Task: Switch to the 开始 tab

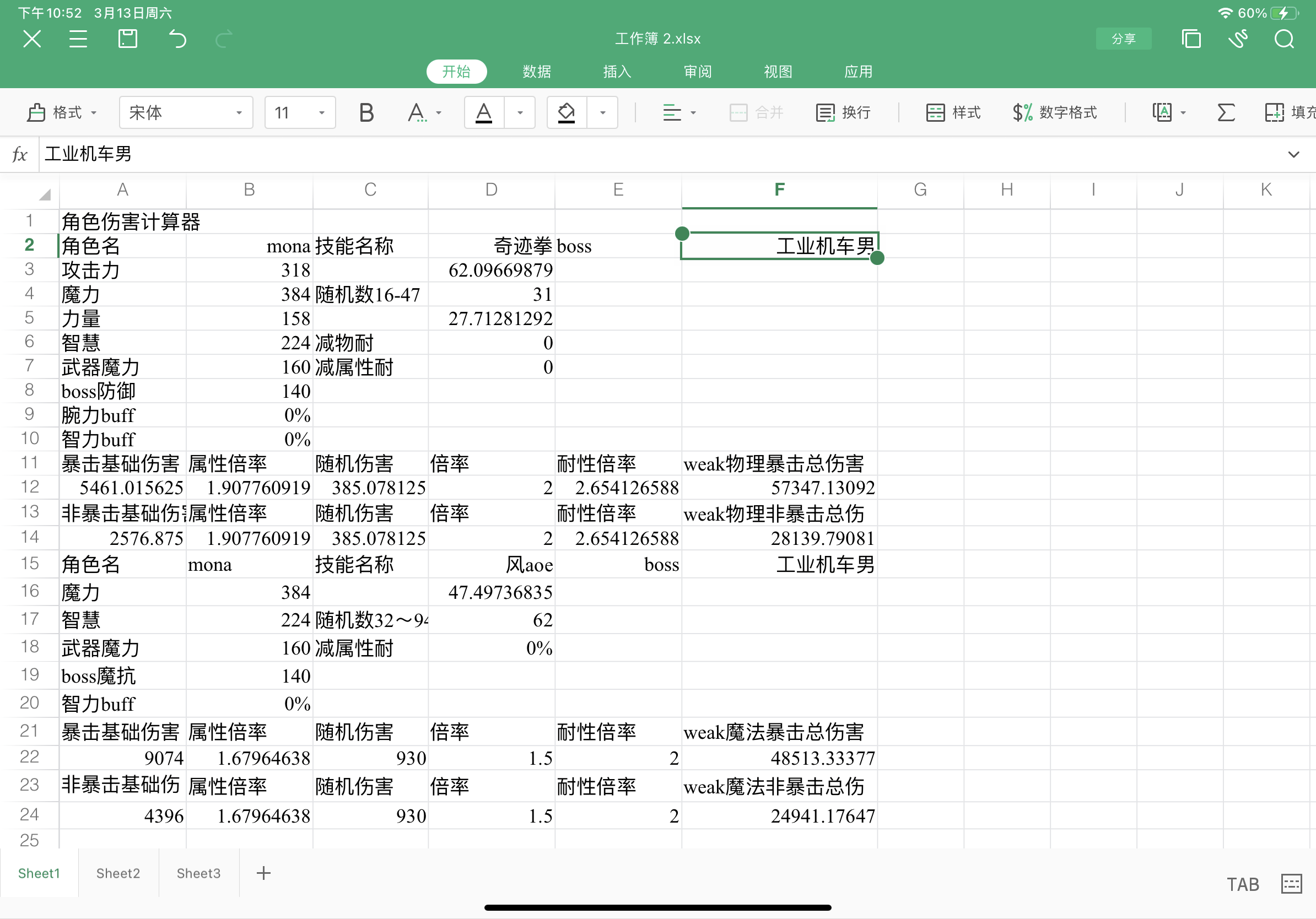Action: click(x=456, y=72)
